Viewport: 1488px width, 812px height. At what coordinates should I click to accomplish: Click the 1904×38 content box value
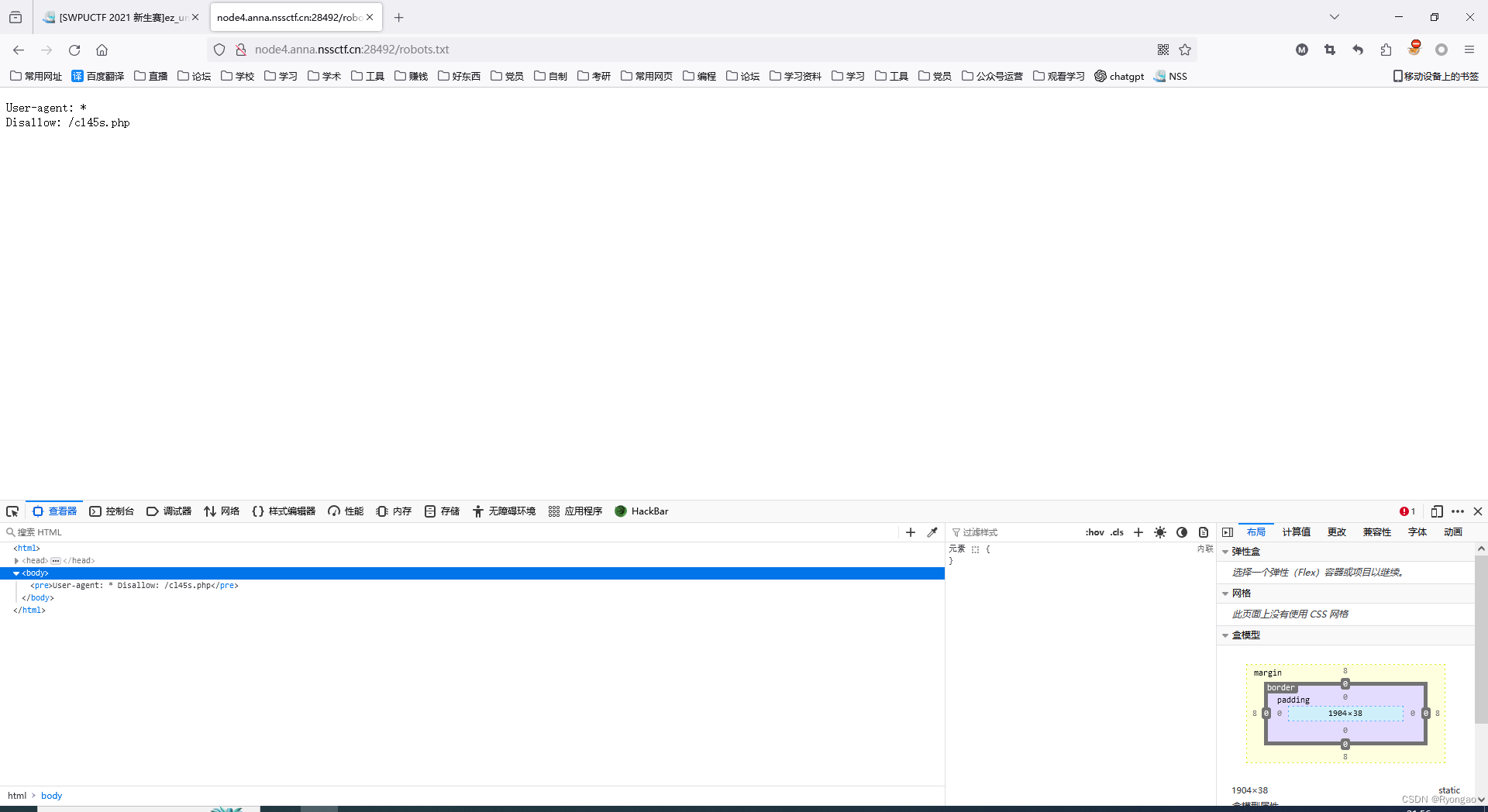(1345, 714)
